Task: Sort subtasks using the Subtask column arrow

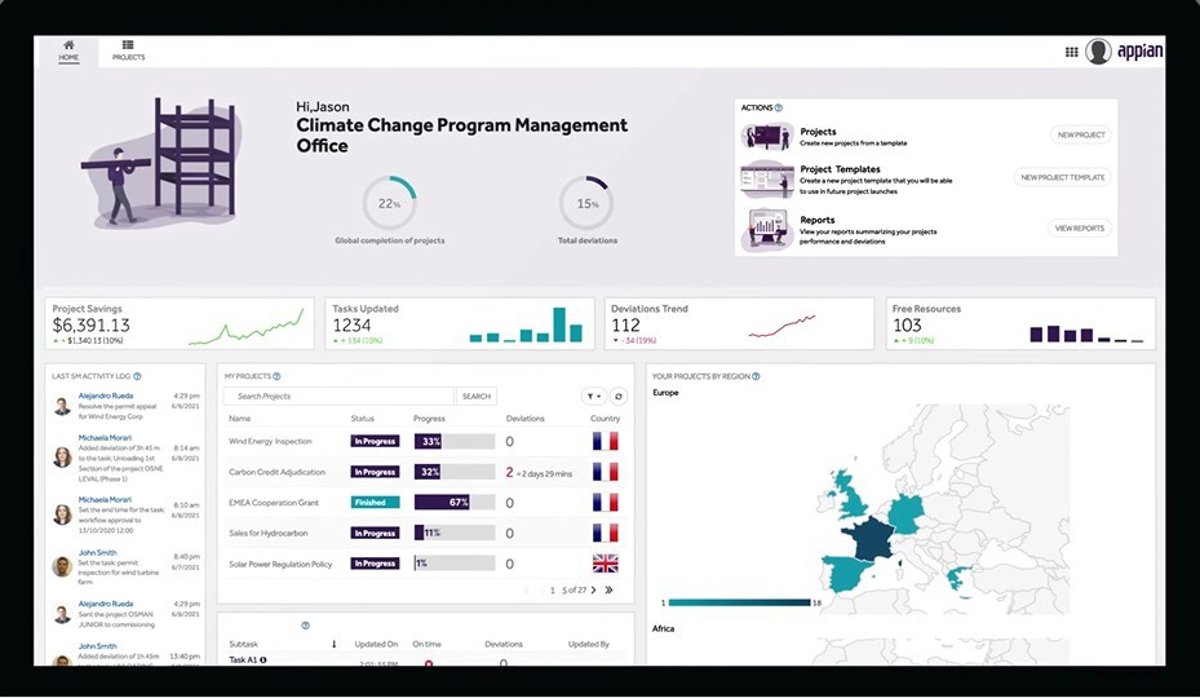Action: point(334,645)
